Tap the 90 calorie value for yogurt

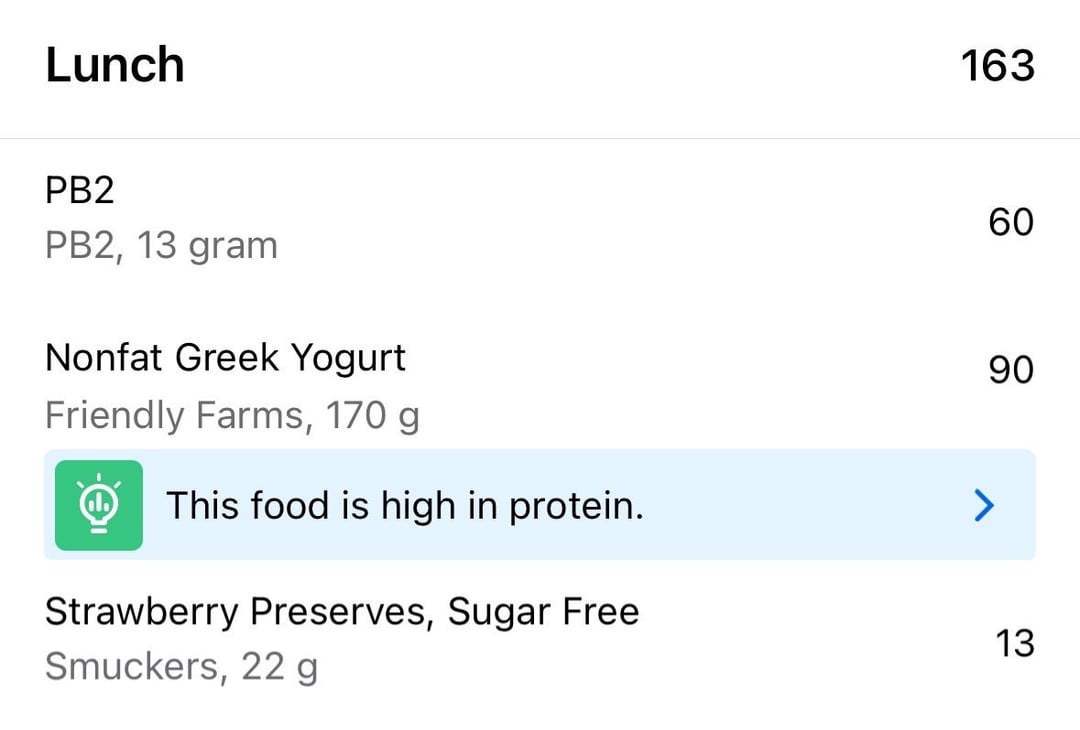1010,370
